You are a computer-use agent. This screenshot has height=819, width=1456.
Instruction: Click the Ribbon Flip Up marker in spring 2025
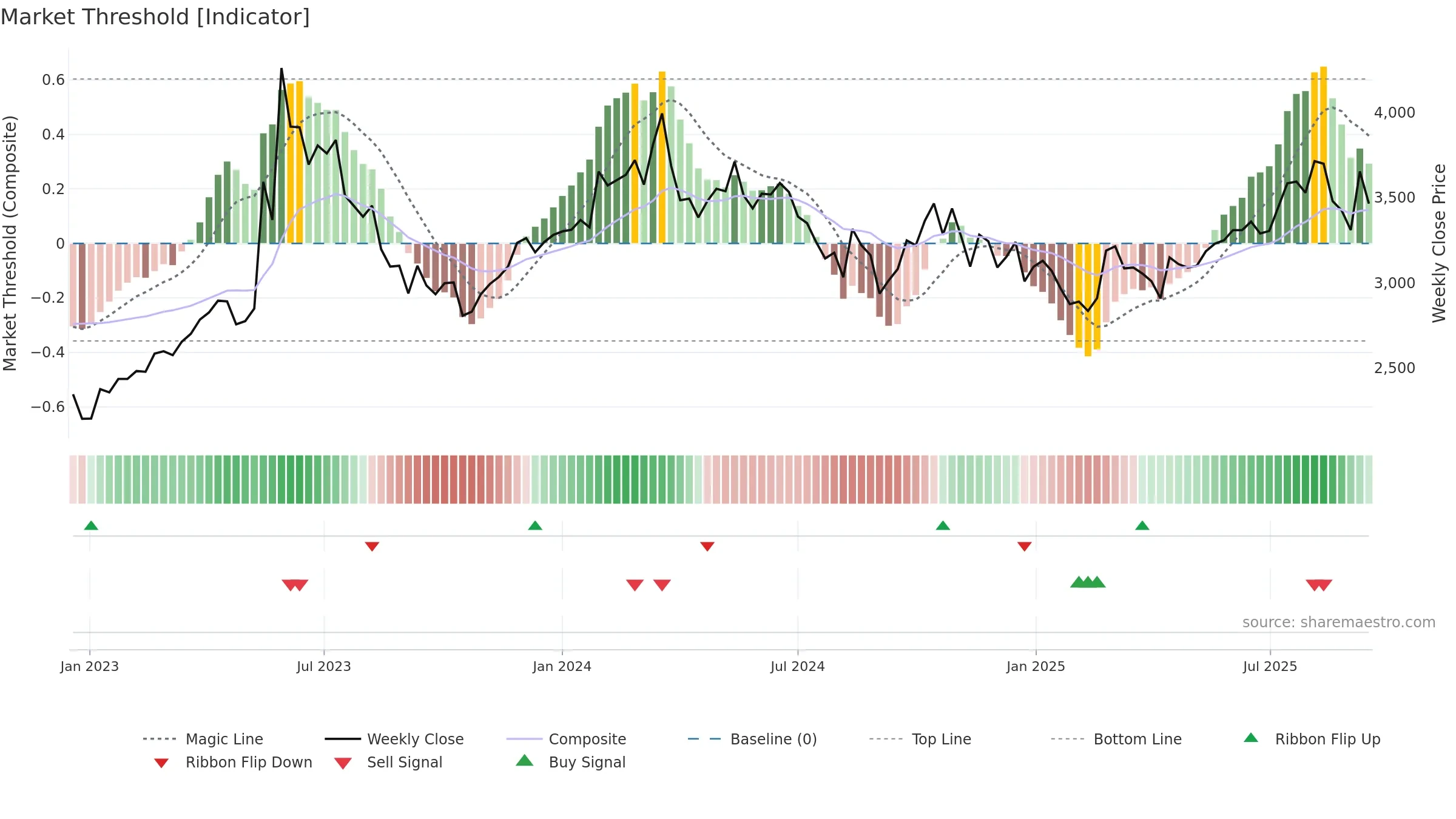(1142, 525)
